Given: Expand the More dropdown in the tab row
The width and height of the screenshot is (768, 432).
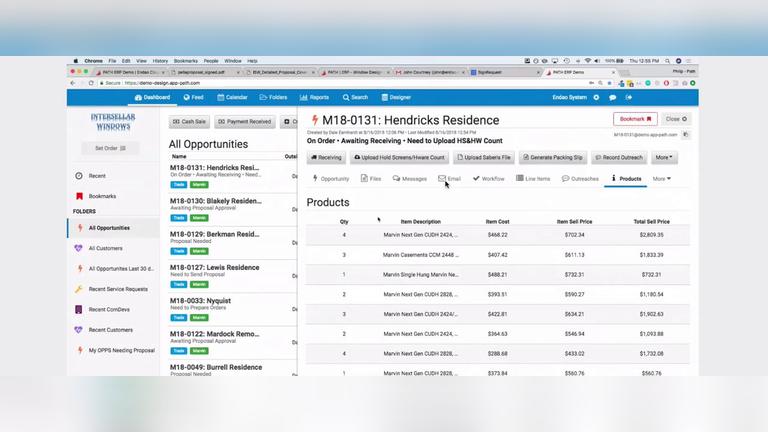Looking at the screenshot, I should click(662, 179).
